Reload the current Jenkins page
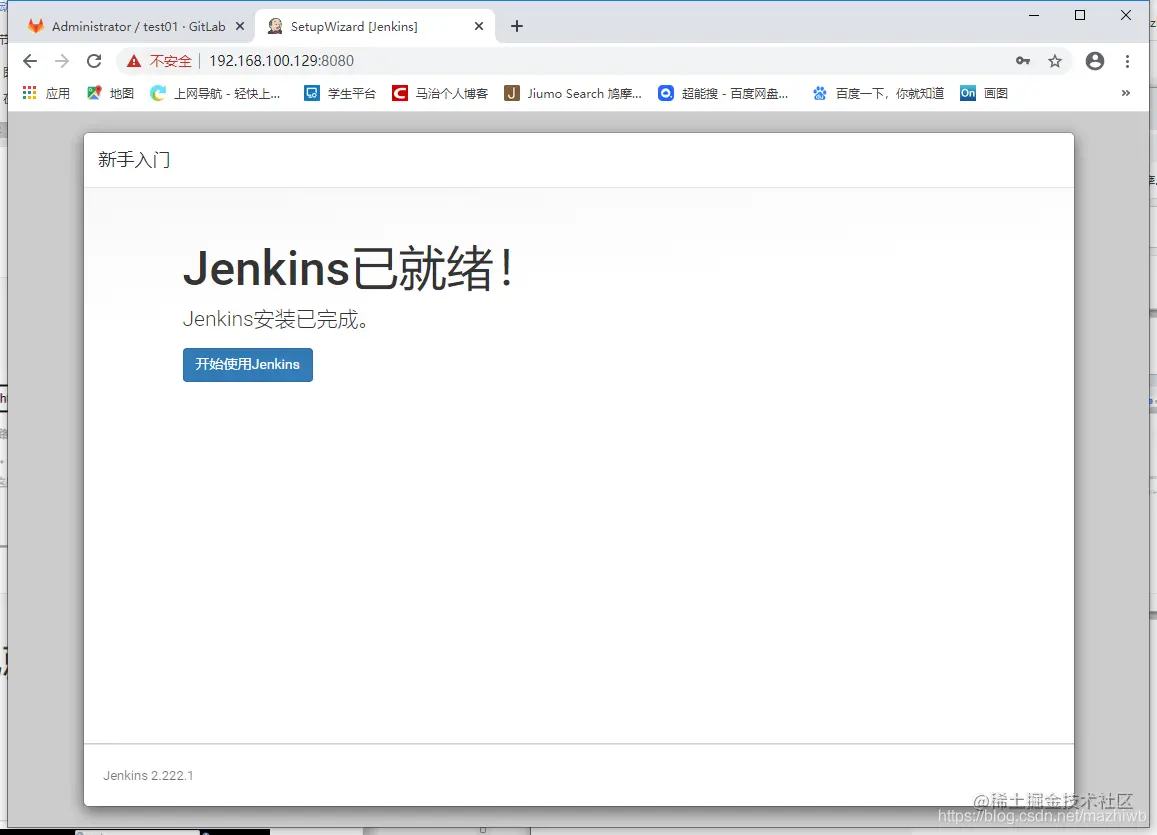Screen dimensions: 1157x835 coord(94,61)
